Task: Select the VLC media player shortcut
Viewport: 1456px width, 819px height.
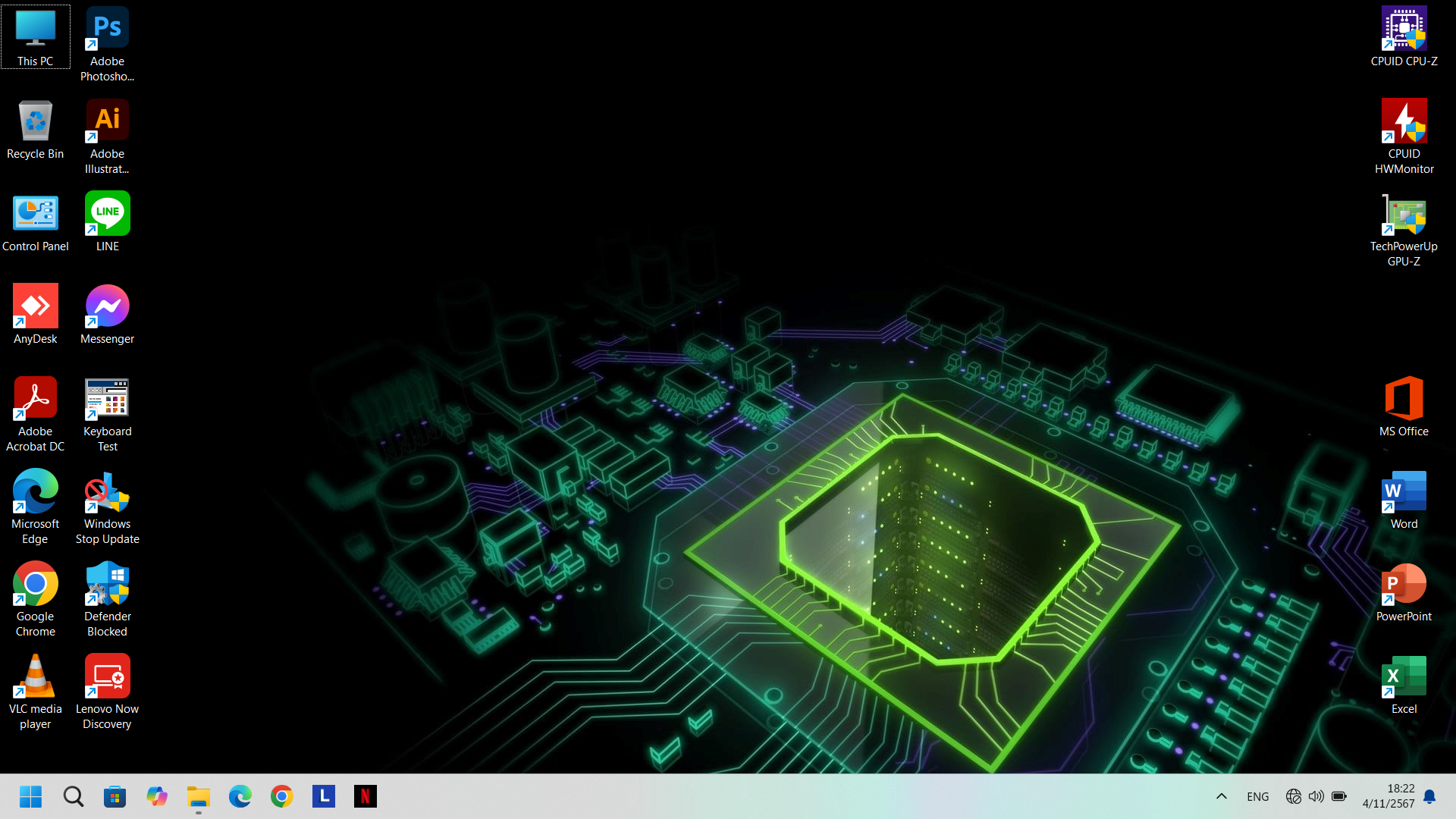Action: tap(36, 692)
